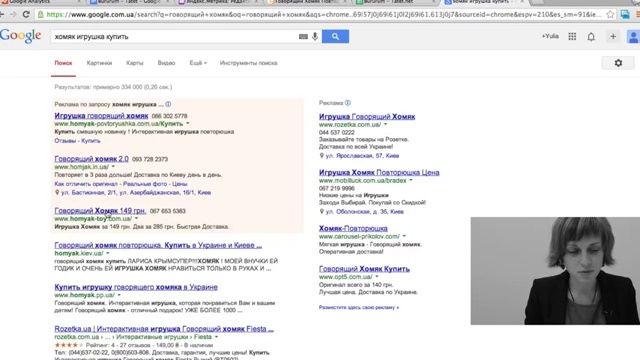Click the Share plus button
Screen dimensions: 640x360
pyautogui.click(x=613, y=36)
